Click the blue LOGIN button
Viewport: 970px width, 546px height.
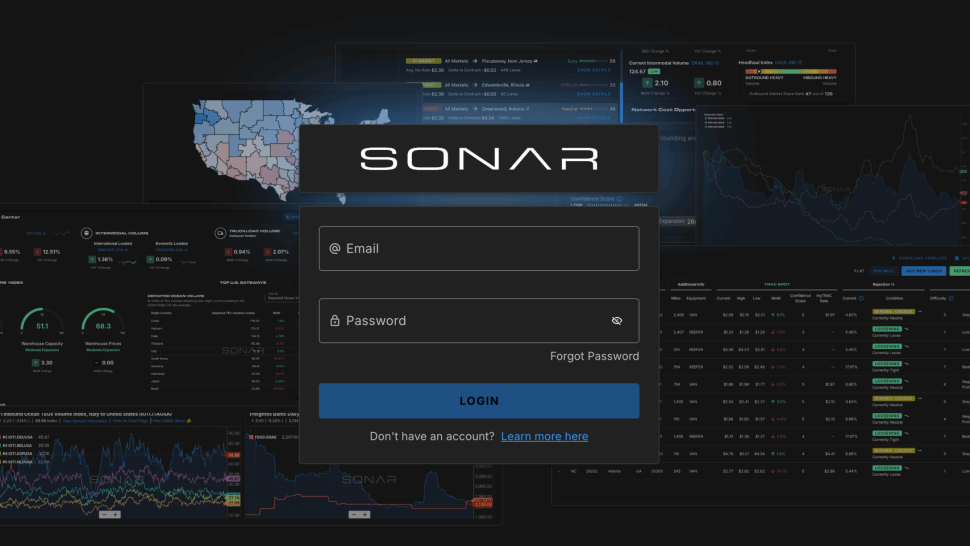pyautogui.click(x=479, y=401)
